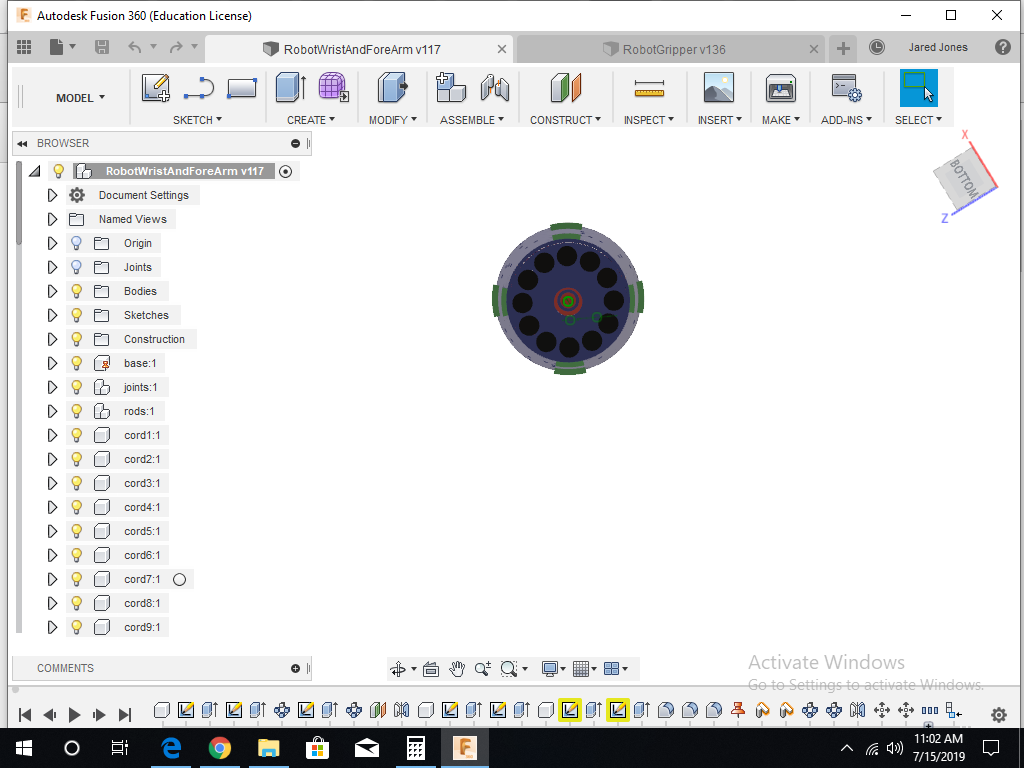
Task: Collapse the BROWSER panel arrows
Action: [23, 144]
